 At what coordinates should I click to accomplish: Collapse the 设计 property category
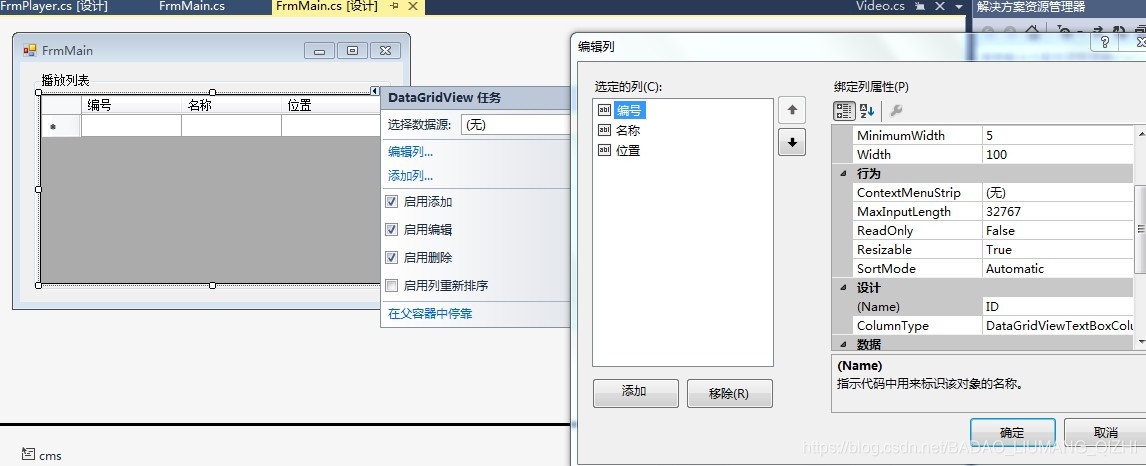[x=843, y=288]
